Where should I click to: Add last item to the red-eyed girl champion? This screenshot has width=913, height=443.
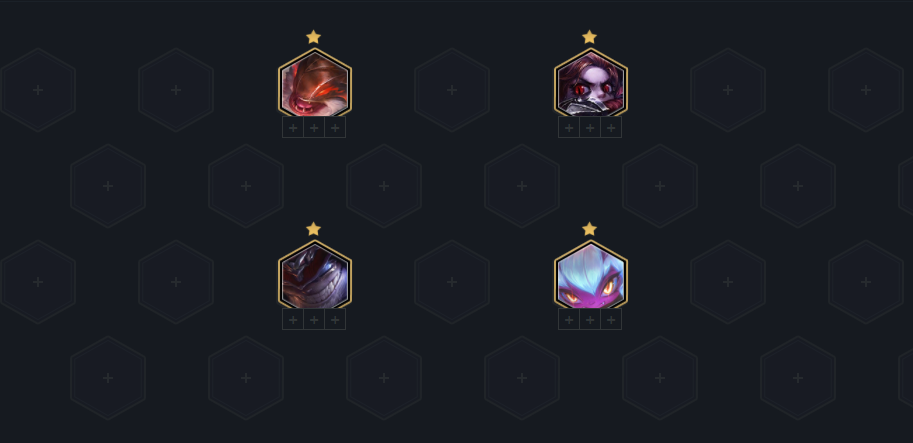click(x=611, y=127)
